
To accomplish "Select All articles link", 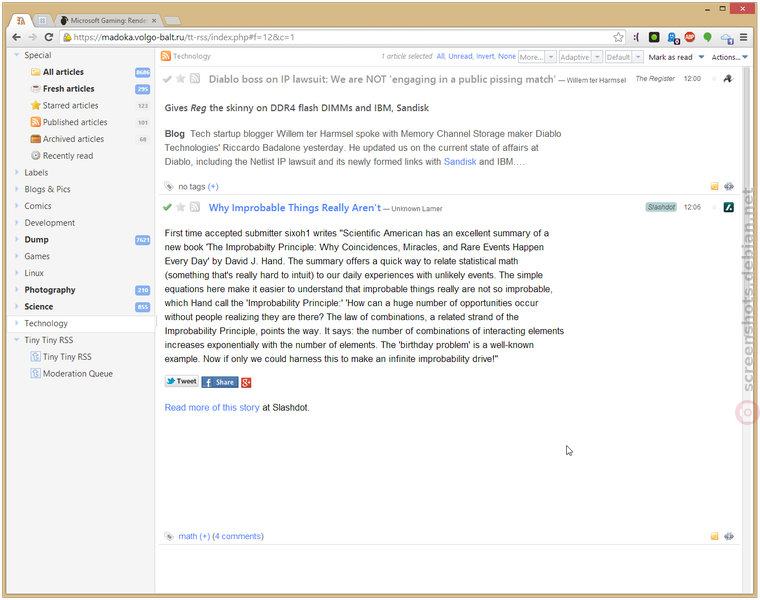I will [441, 56].
